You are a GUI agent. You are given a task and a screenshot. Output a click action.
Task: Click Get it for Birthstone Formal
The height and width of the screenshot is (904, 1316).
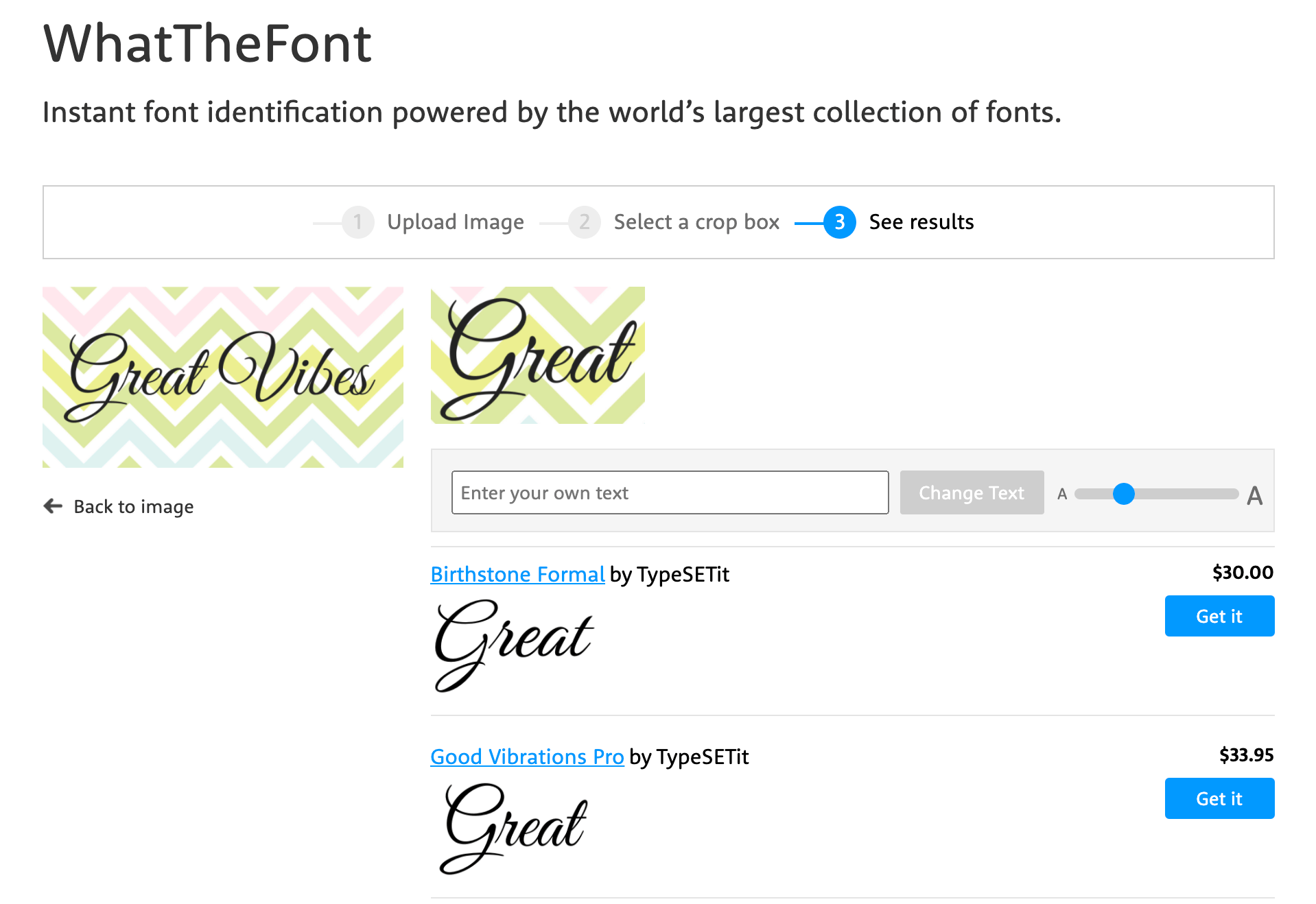point(1219,616)
